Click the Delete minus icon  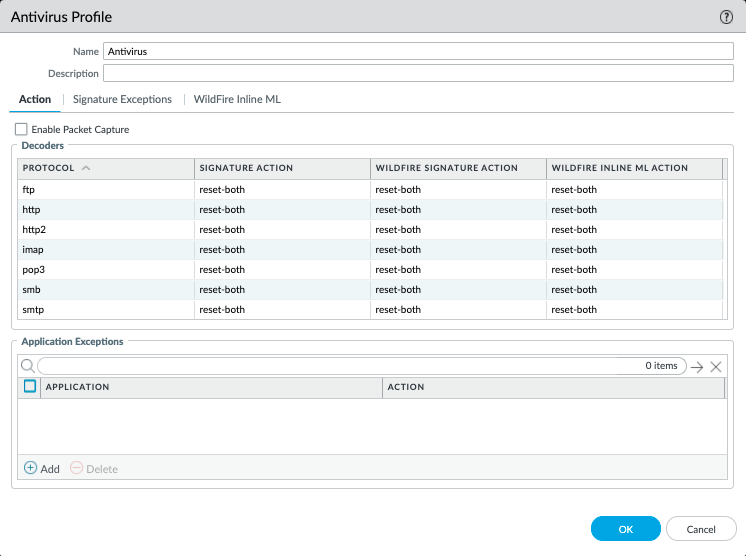point(76,468)
